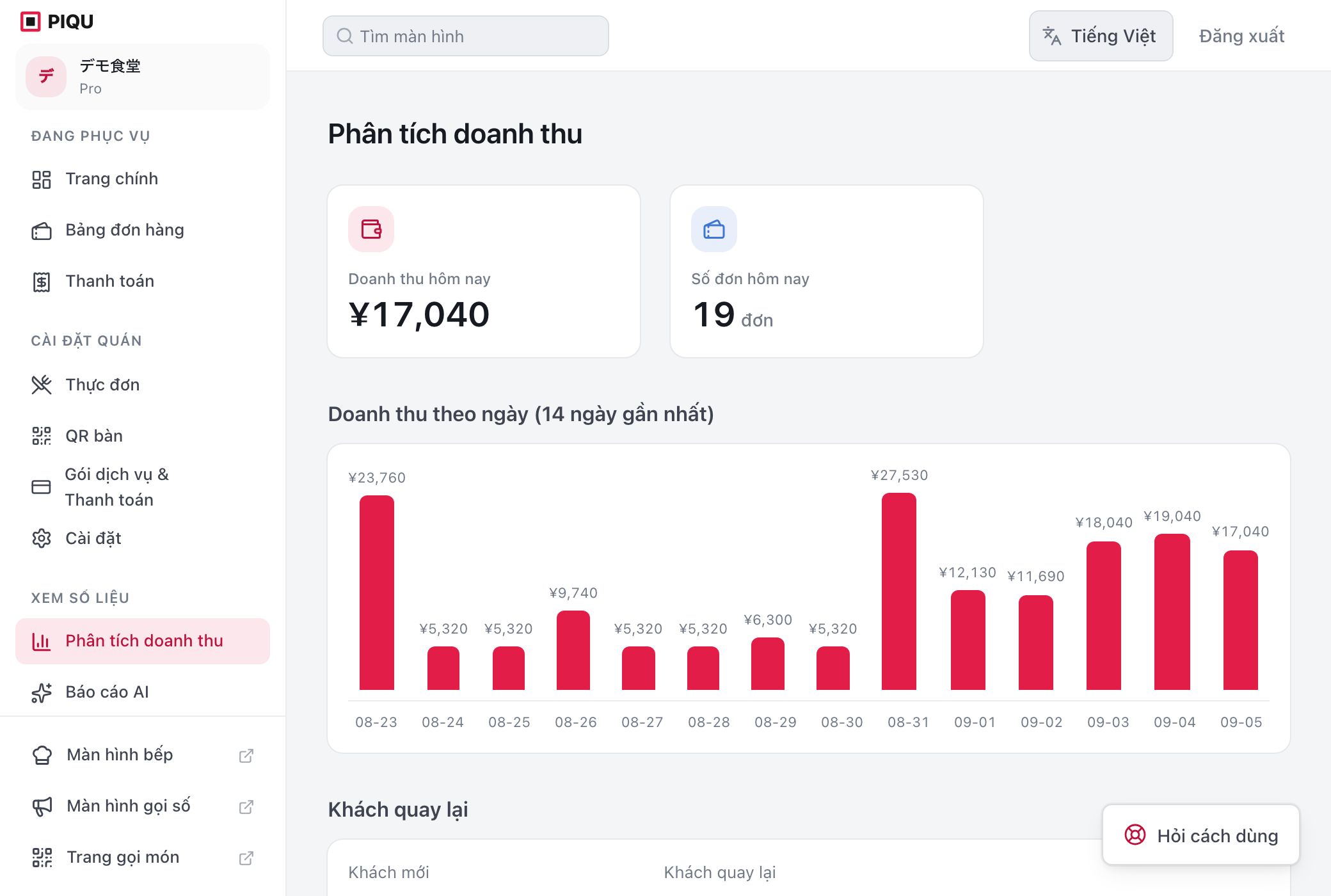Open the Thực đơn menu settings
This screenshot has height=896, width=1331.
click(143, 385)
